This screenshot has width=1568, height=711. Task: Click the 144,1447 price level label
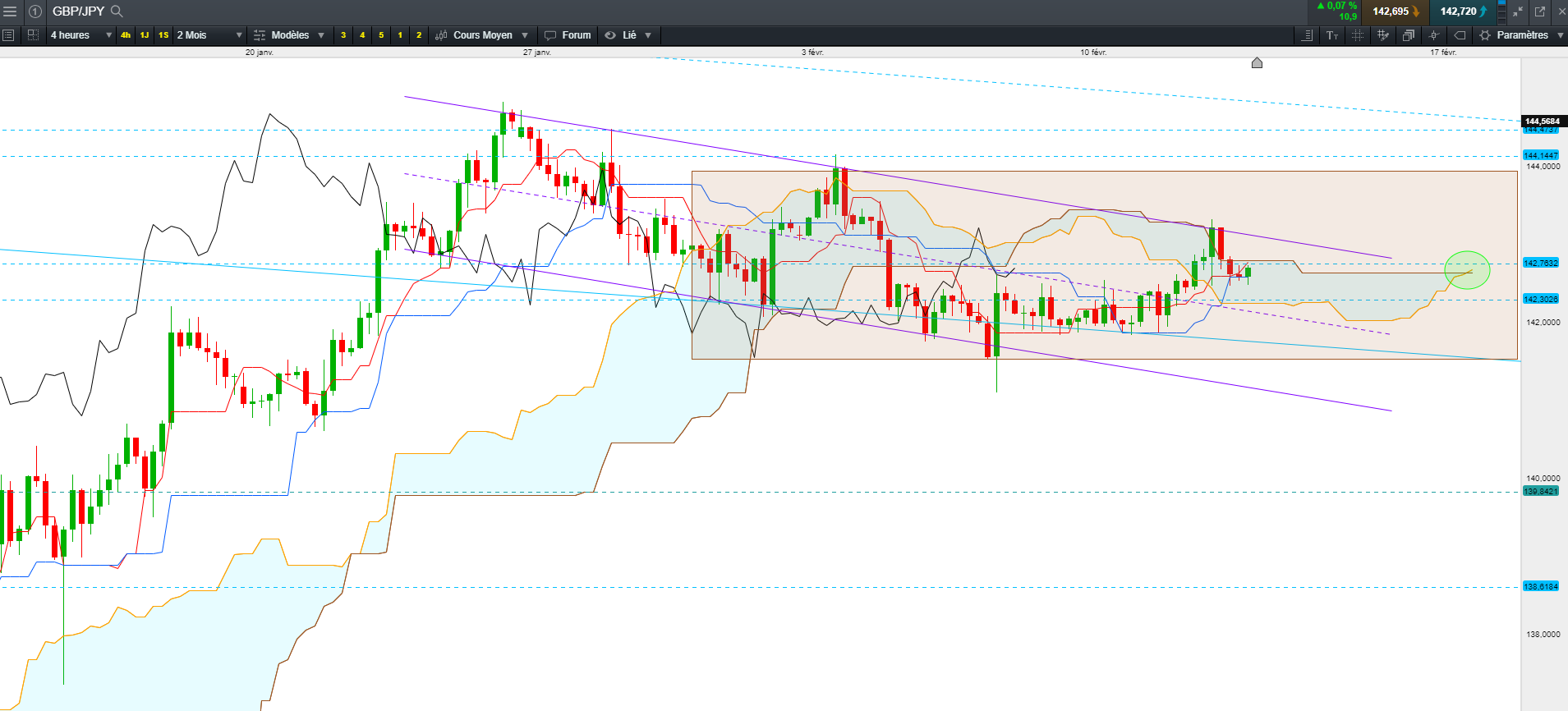coord(1541,155)
